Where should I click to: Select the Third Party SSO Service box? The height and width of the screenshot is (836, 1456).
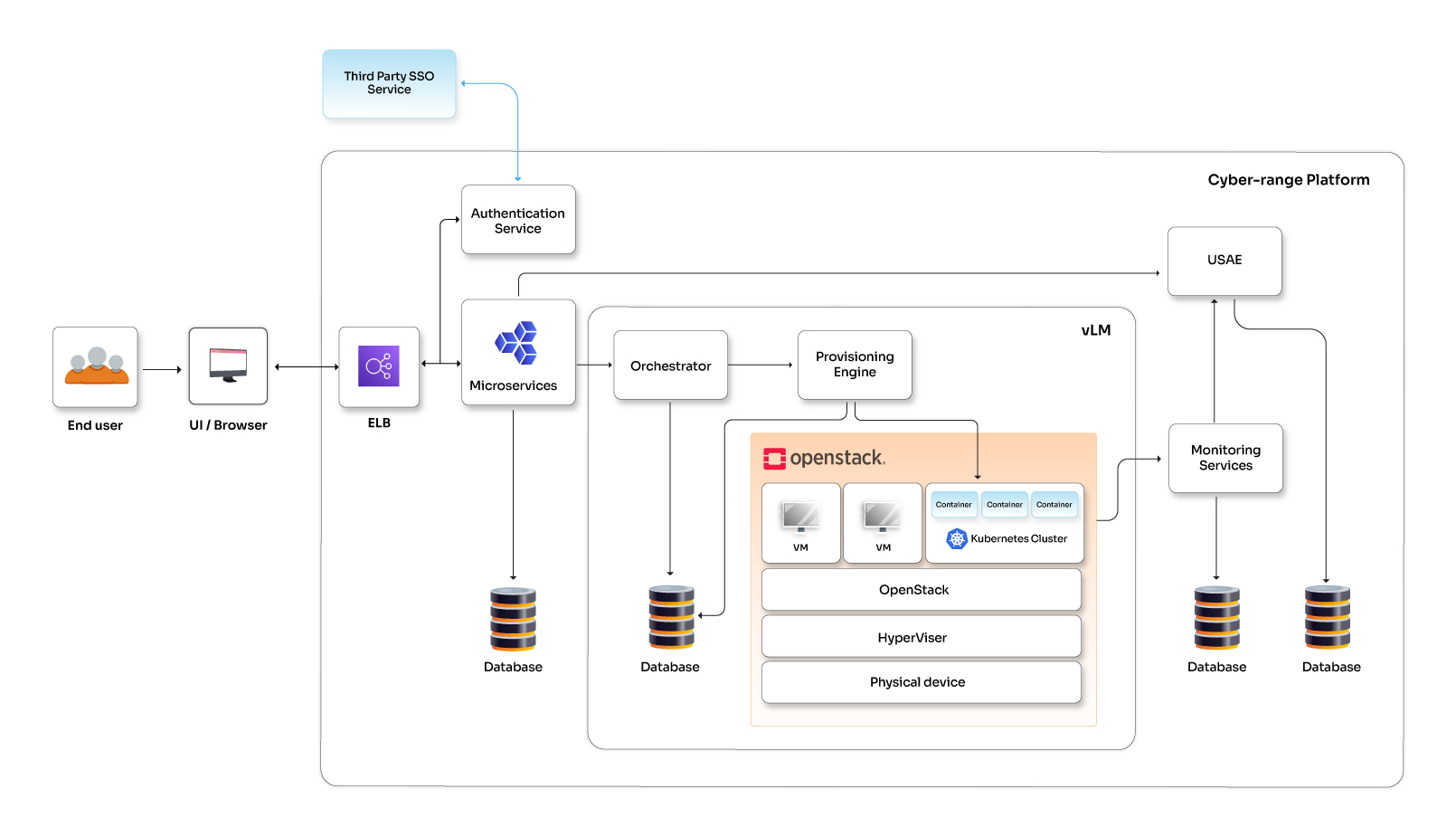point(389,83)
